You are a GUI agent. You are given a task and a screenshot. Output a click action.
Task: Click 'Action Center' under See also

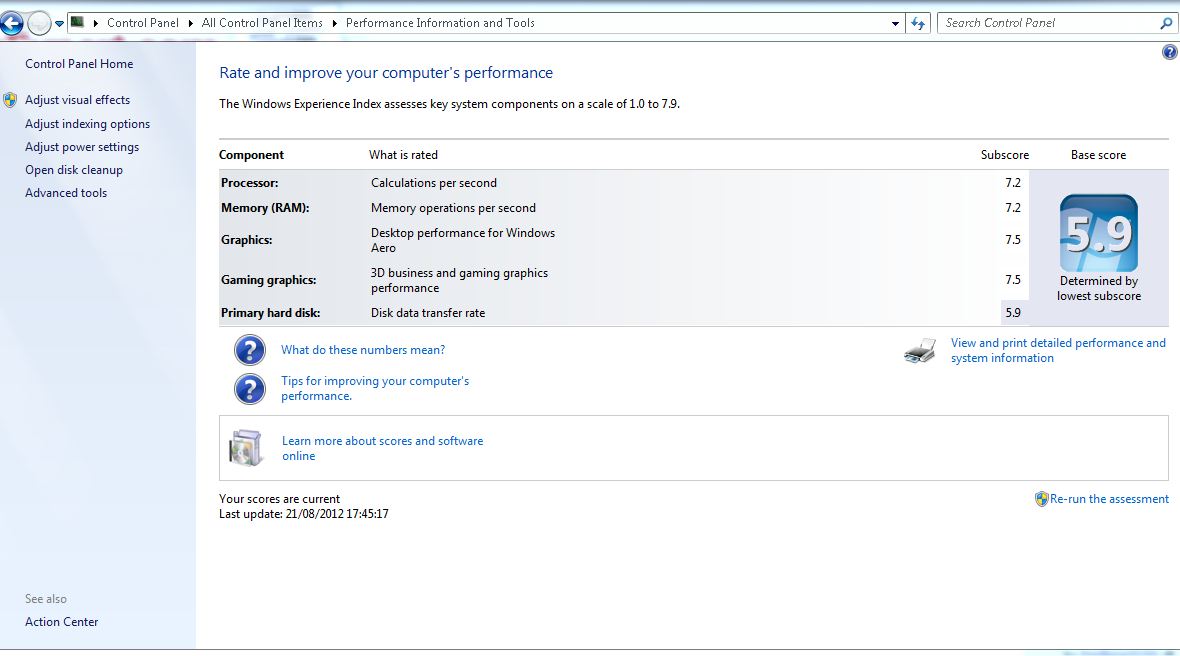tap(62, 622)
